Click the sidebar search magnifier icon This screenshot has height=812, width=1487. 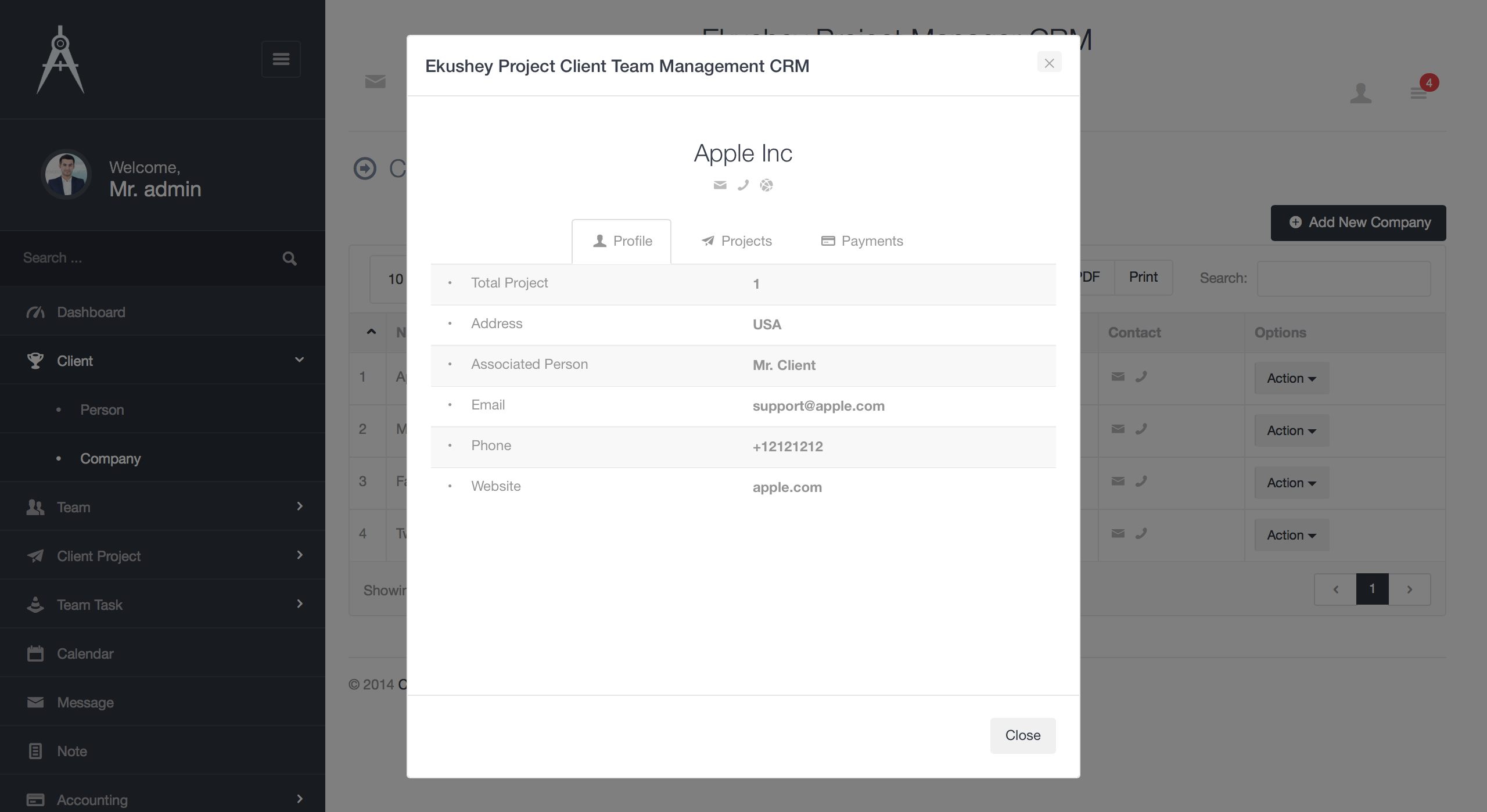click(x=289, y=258)
